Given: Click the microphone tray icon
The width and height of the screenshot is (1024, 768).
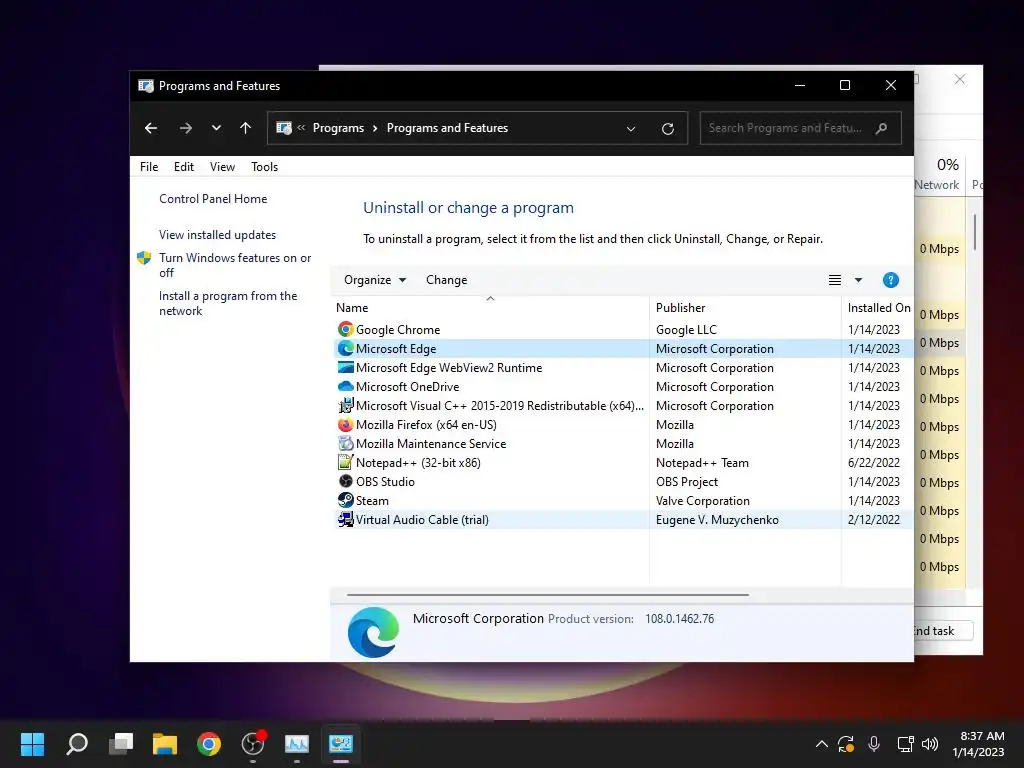Looking at the screenshot, I should click(x=874, y=744).
